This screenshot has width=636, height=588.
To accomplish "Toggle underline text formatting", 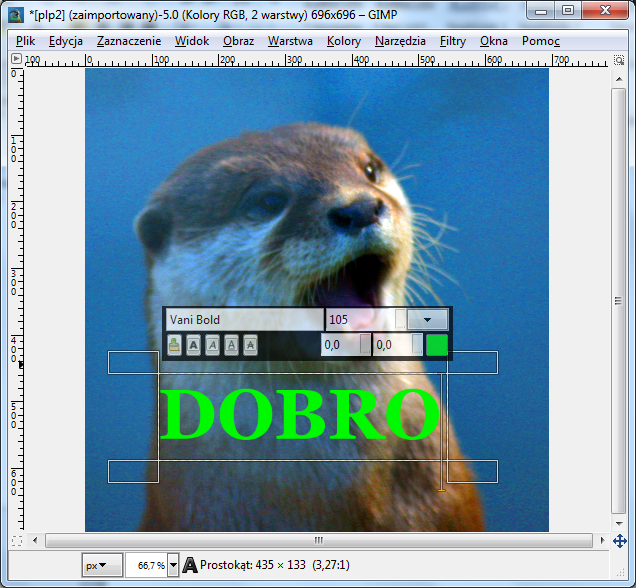I will 232,346.
